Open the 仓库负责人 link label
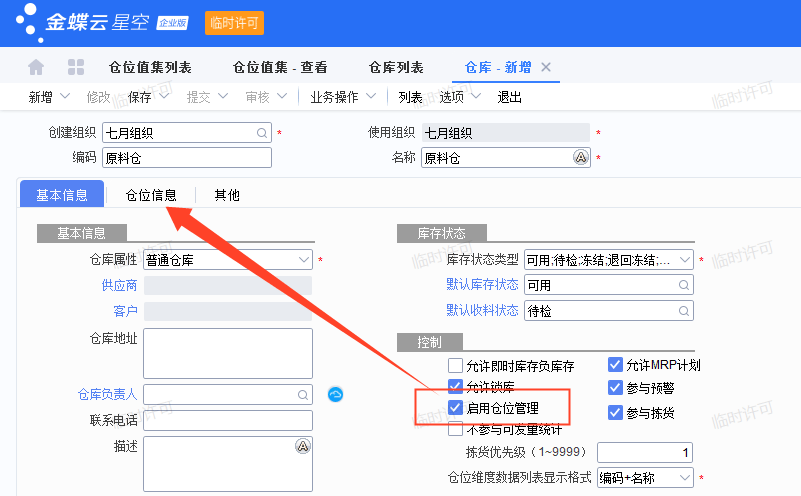801x496 pixels. point(107,394)
